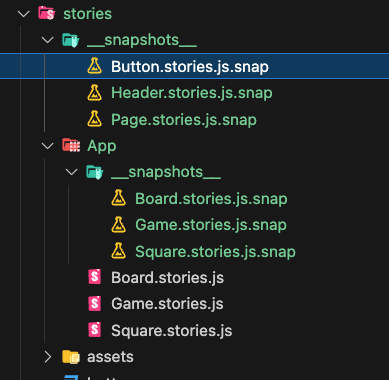389x380 pixels.
Task: Click the Storybook icon next to Board.stories.js
Action: [x=94, y=277]
